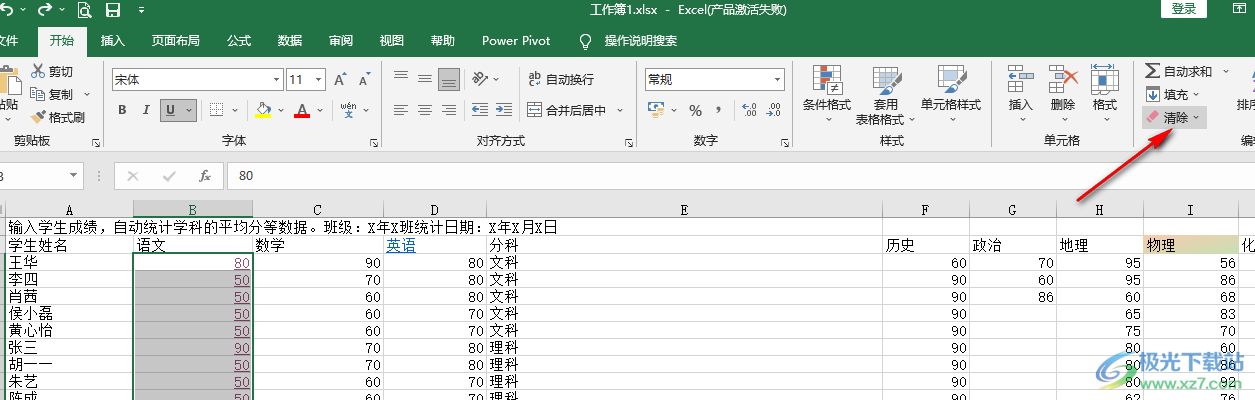Screen dimensions: 1255x400
Task: Toggle Wrap Text (自动换行)
Action: click(560, 79)
